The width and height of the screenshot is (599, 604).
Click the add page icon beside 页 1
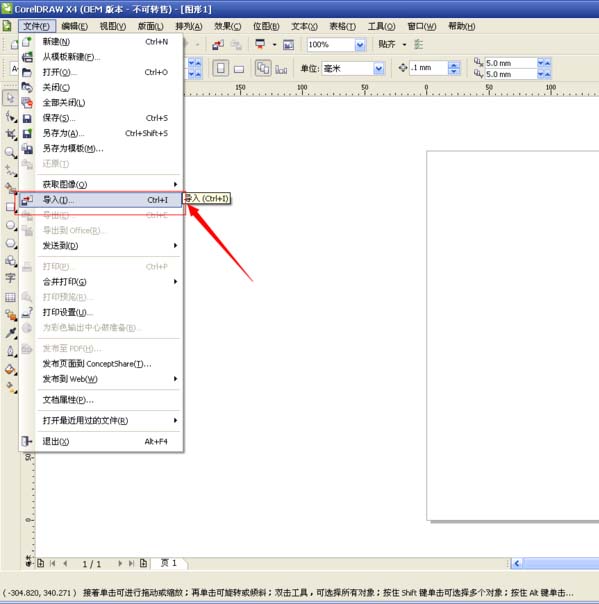[x=143, y=563]
